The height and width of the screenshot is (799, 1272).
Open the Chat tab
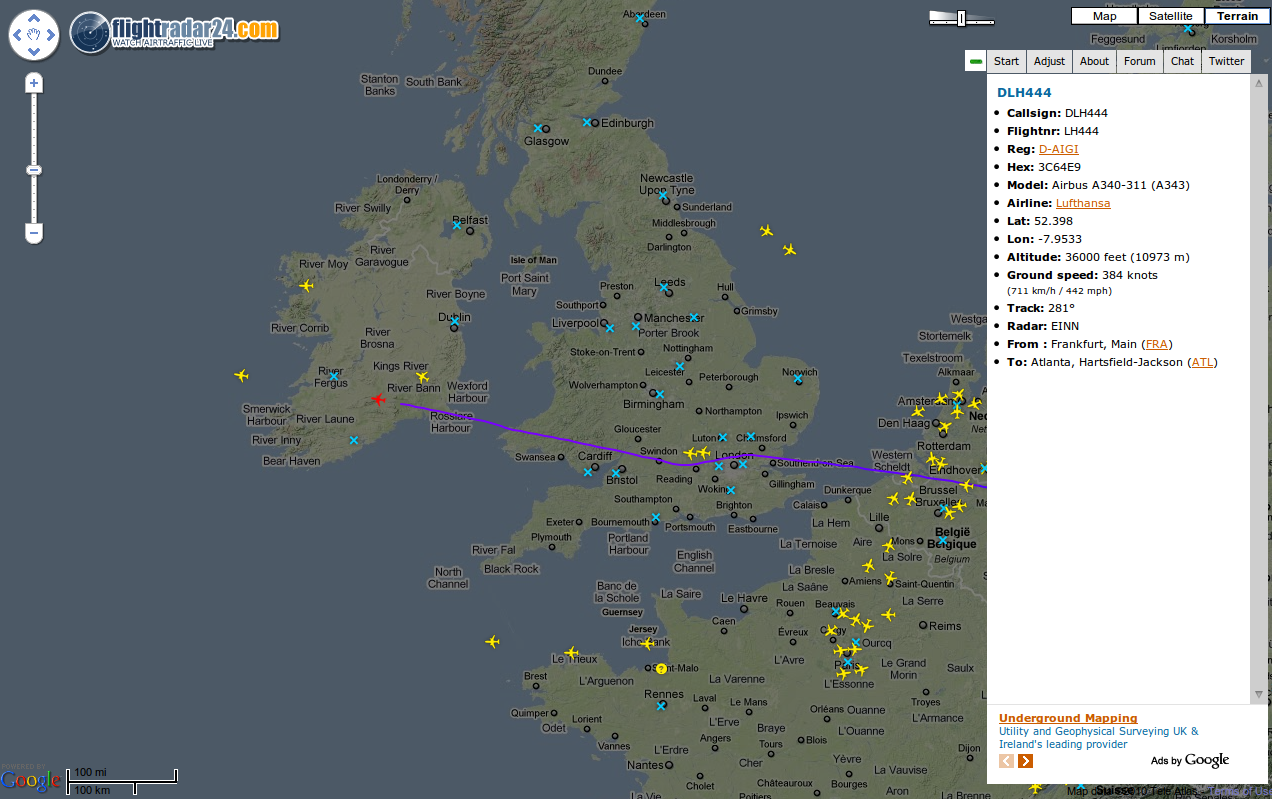click(1182, 61)
